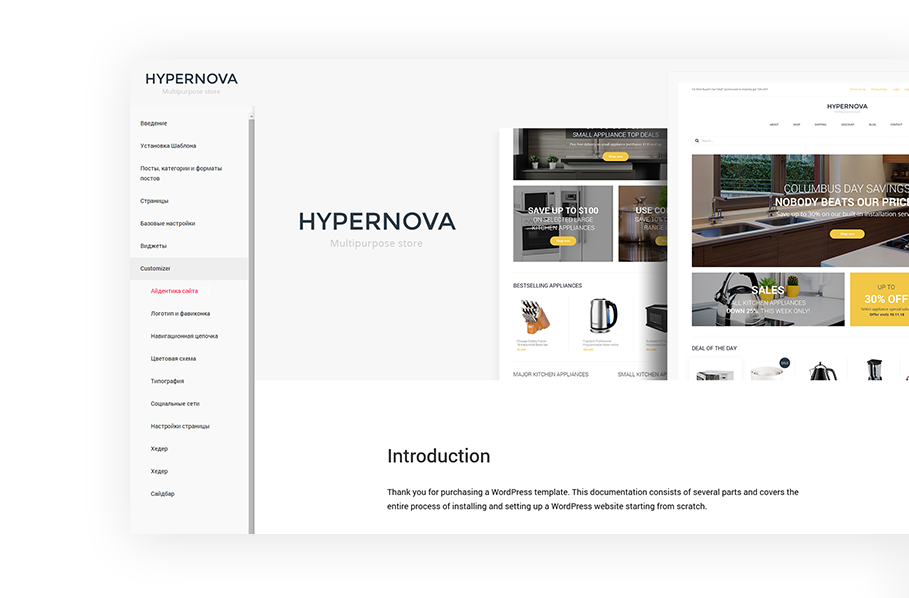
Task: Click the Small Appliance Top Deals banner
Action: click(590, 154)
